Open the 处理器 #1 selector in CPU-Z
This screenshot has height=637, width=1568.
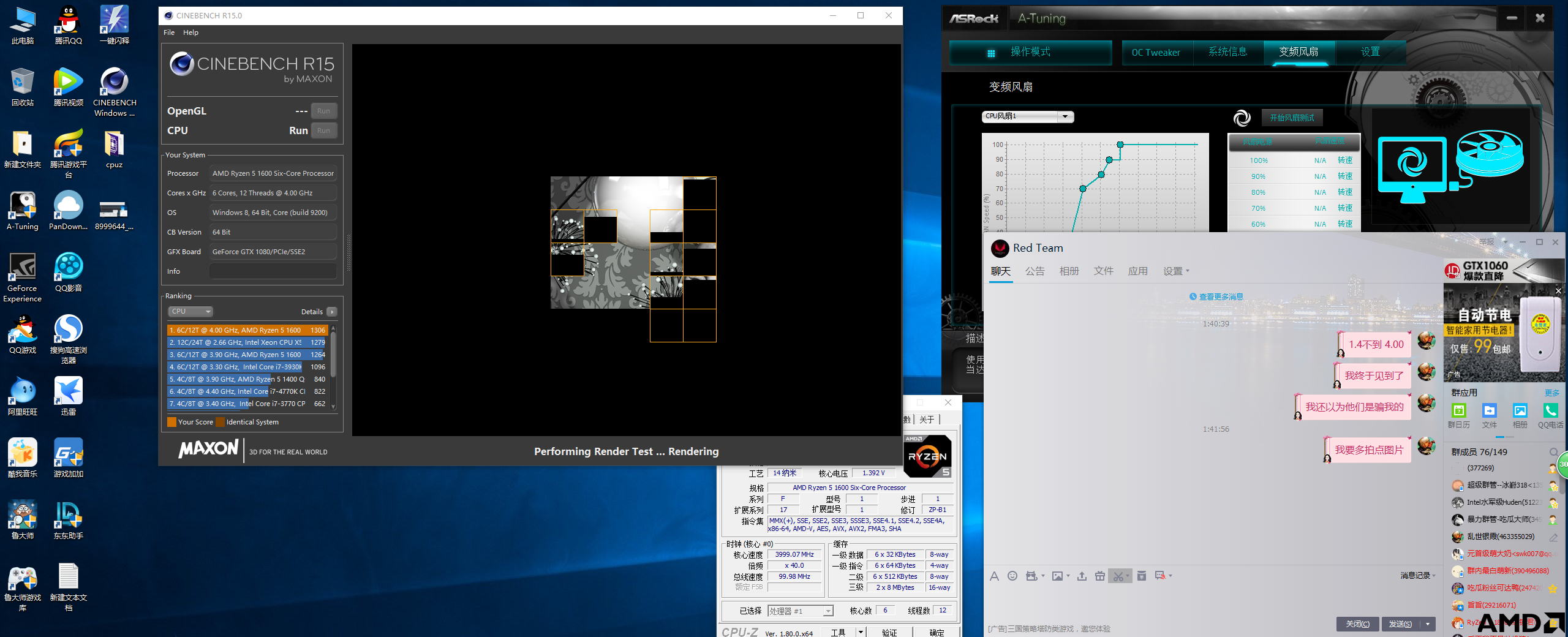tap(801, 611)
